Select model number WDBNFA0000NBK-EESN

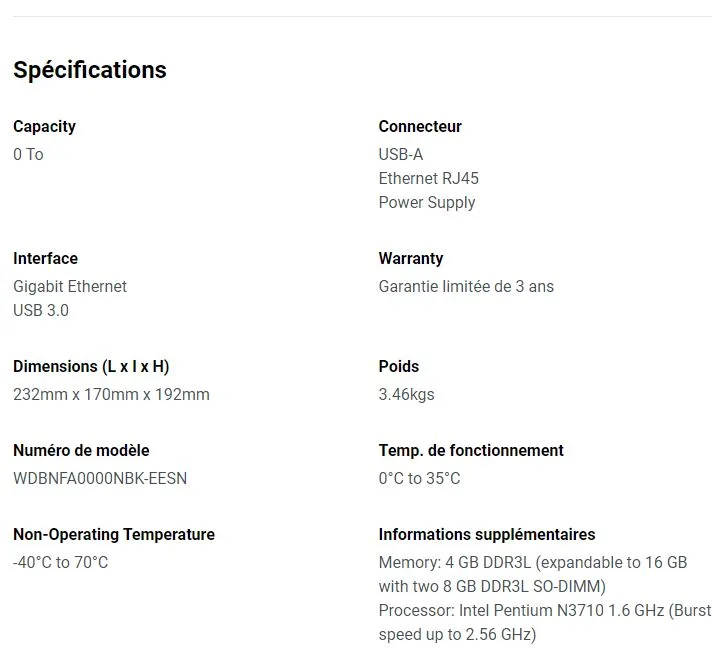[100, 478]
